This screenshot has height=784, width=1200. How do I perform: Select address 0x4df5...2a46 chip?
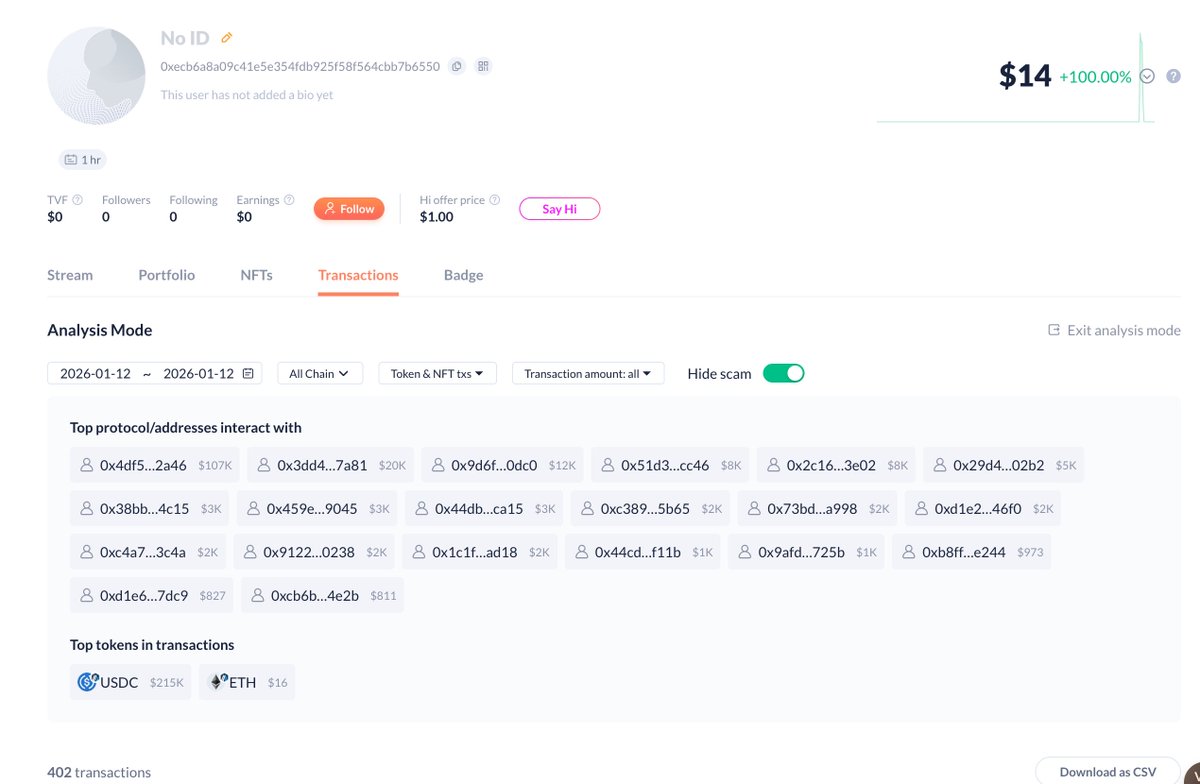pyautogui.click(x=155, y=465)
